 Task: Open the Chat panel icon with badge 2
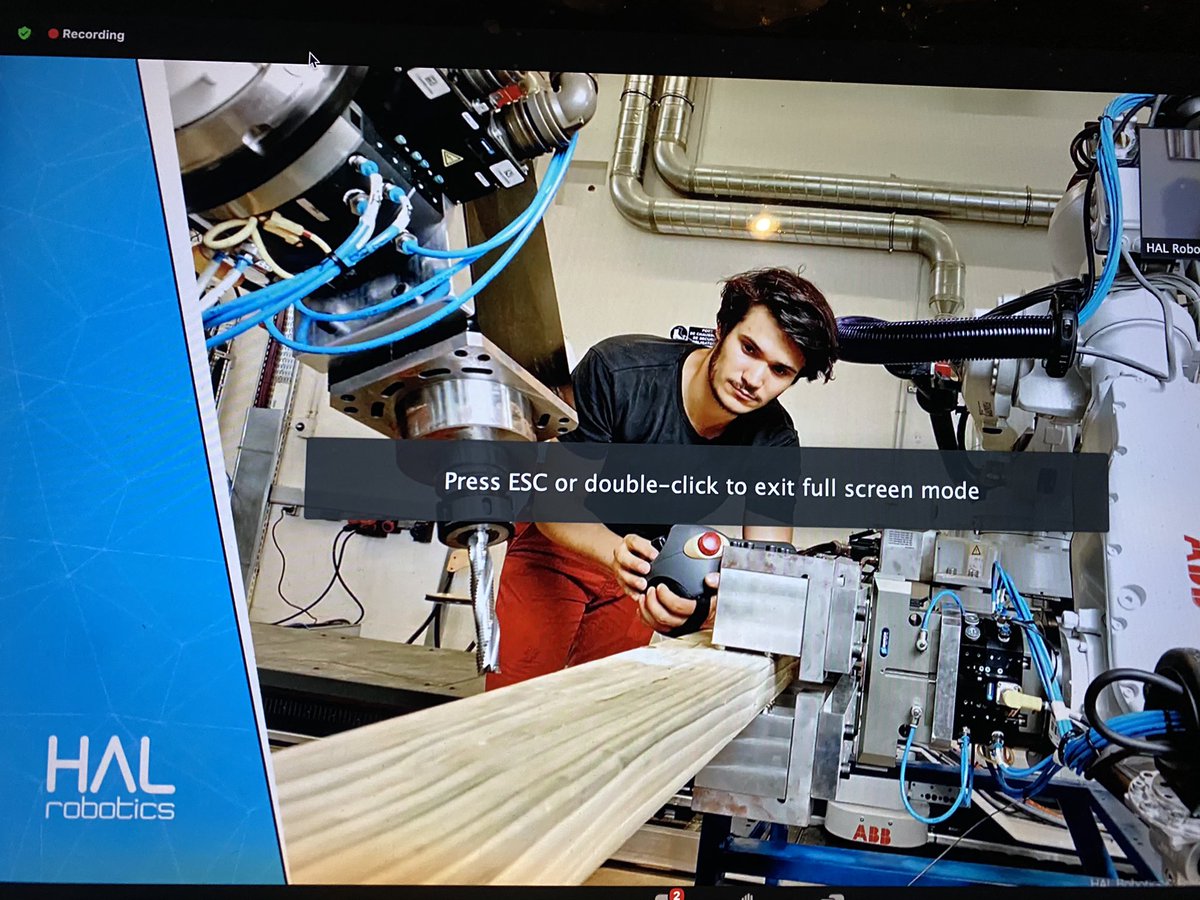point(660,895)
